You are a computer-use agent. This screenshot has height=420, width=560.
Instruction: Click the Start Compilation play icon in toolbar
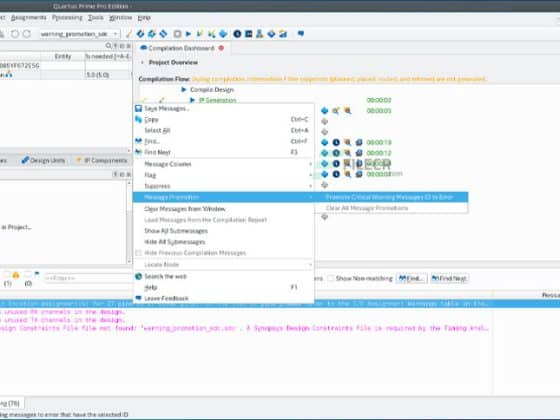(x=188, y=34)
